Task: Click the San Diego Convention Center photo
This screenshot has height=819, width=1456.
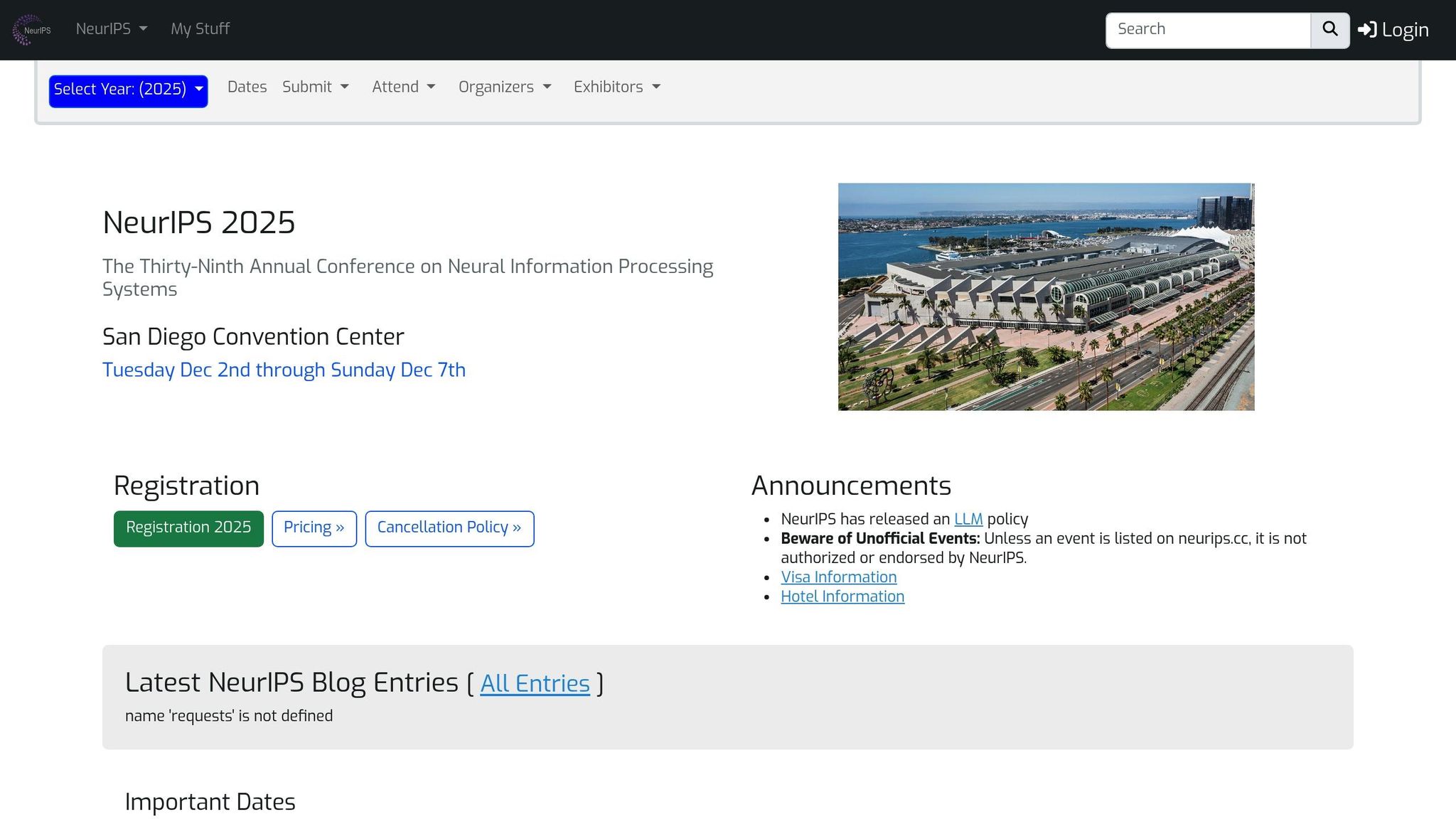Action: 1046,296
